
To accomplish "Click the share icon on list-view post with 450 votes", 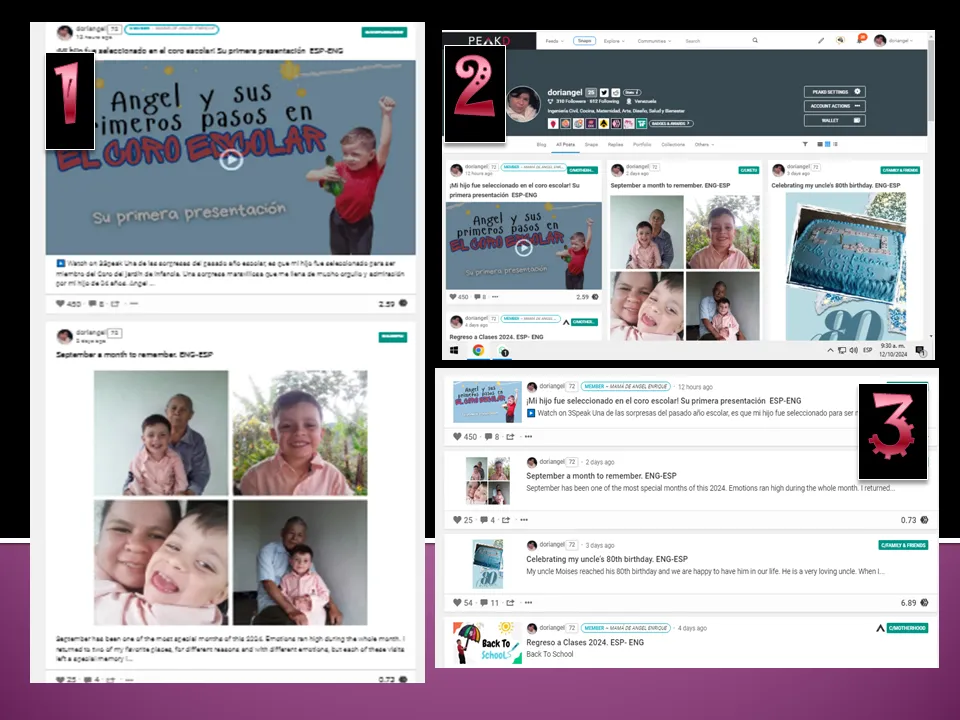I will [511, 437].
